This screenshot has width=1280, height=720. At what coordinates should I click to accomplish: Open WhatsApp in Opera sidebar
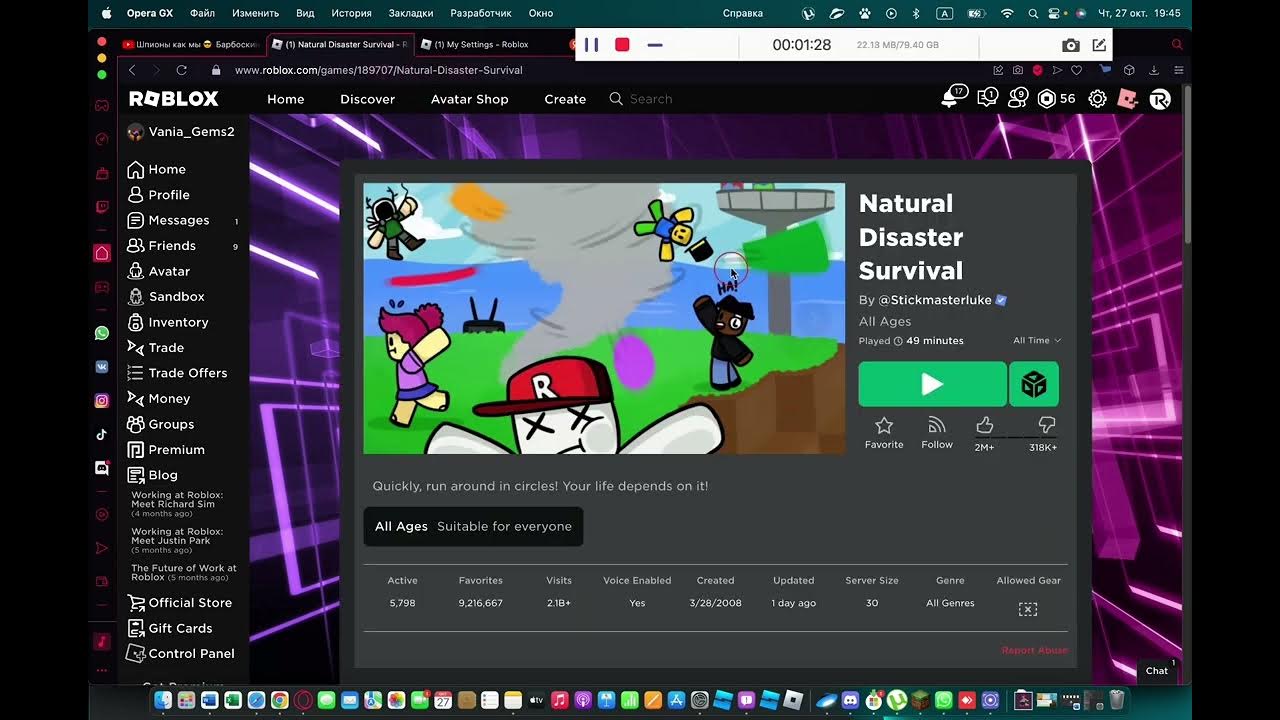(102, 333)
